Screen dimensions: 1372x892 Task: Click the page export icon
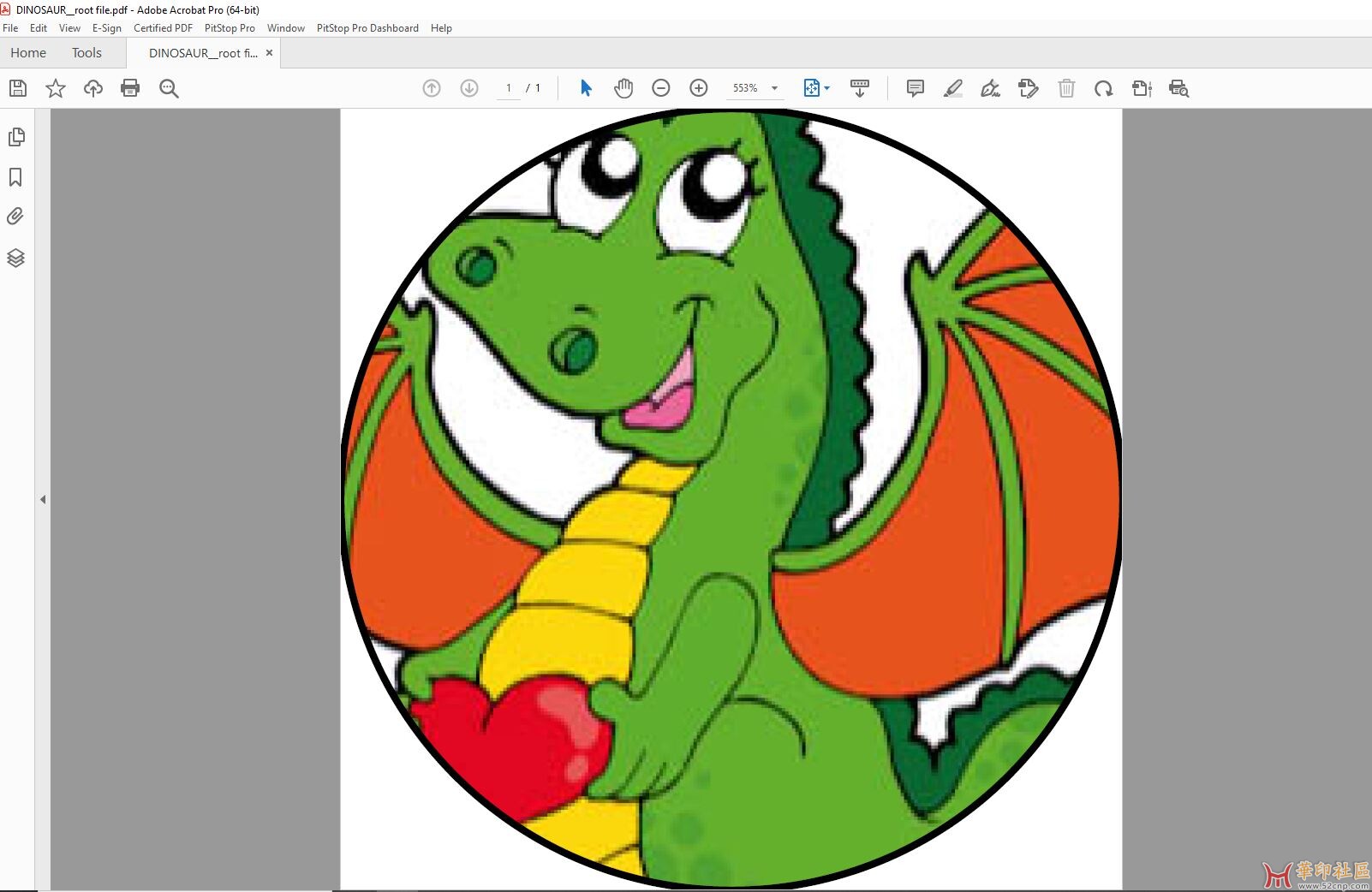point(1142,88)
